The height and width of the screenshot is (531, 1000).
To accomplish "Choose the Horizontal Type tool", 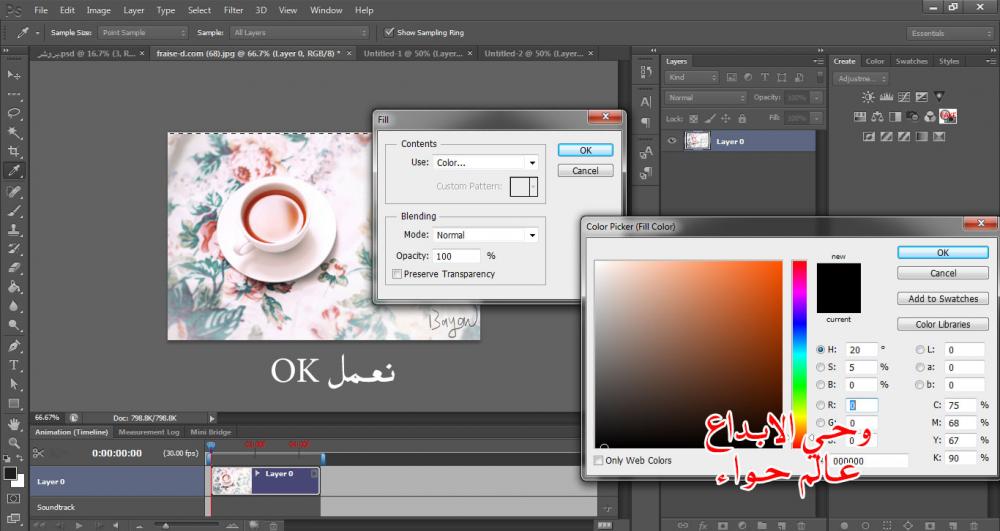I will tap(14, 365).
